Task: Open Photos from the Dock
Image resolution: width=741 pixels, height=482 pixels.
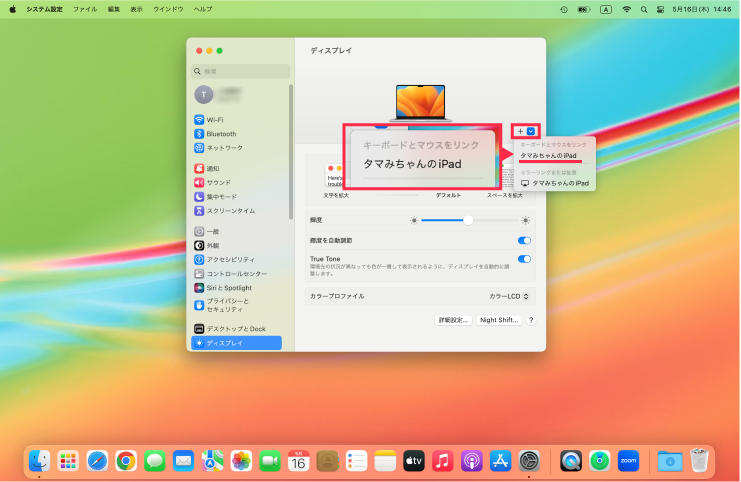Action: click(x=241, y=461)
